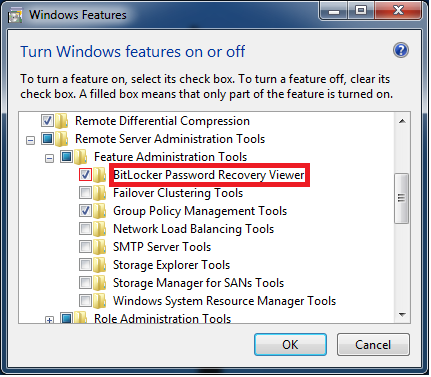Select Role Administration Tools label

(162, 318)
